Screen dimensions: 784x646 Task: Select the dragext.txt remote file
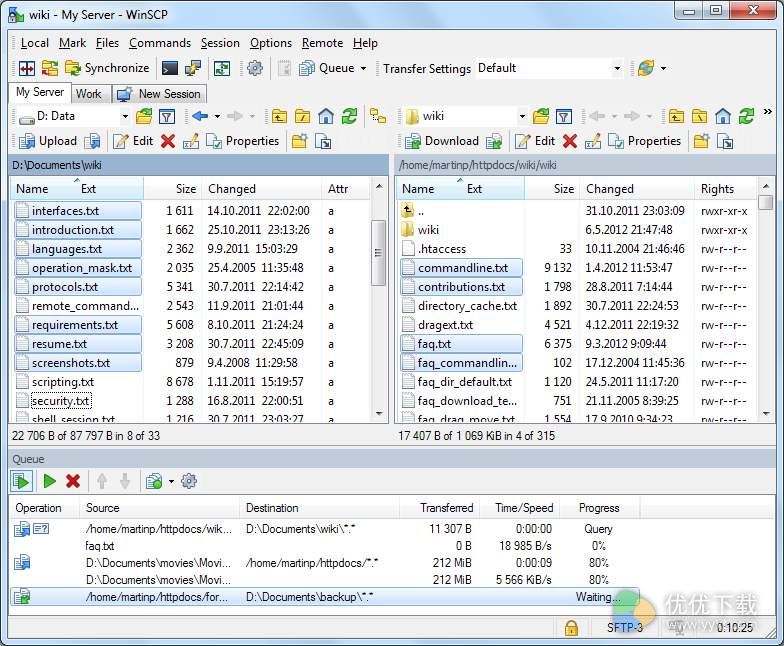point(445,325)
